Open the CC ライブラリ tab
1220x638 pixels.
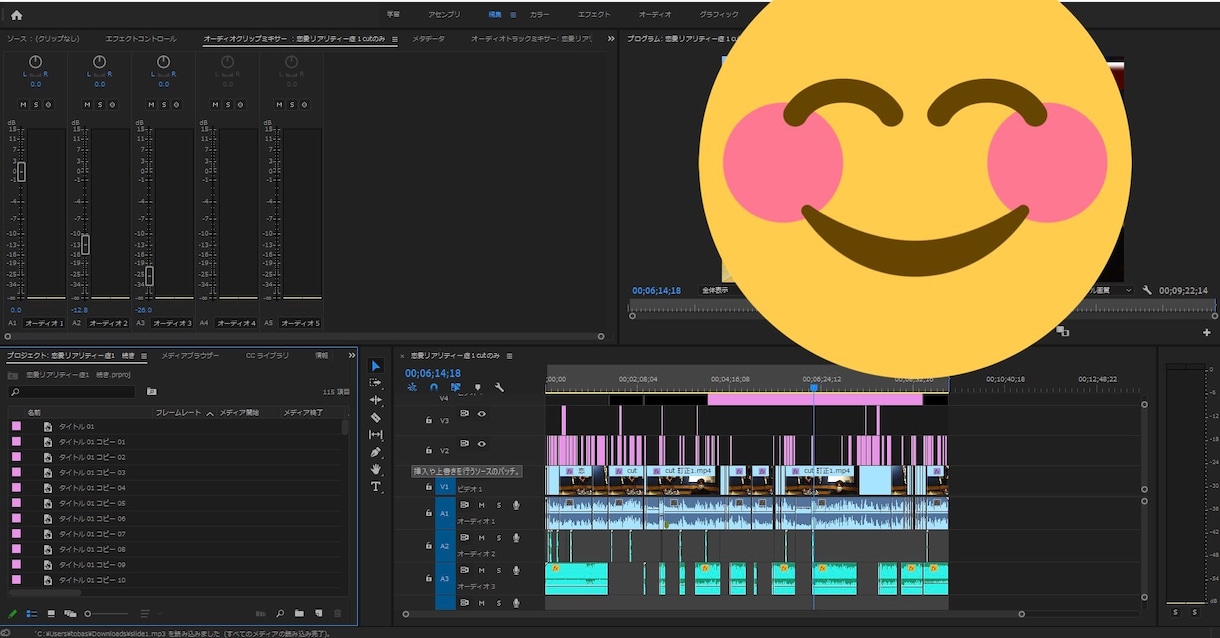267,355
